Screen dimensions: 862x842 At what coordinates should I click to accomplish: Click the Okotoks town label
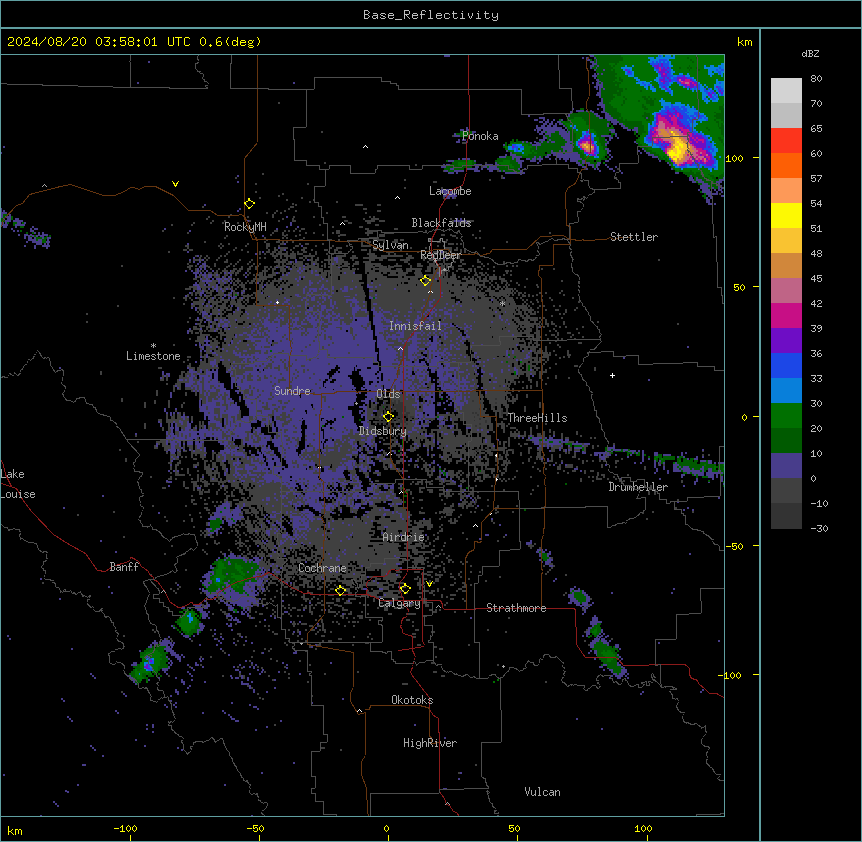[x=412, y=700]
